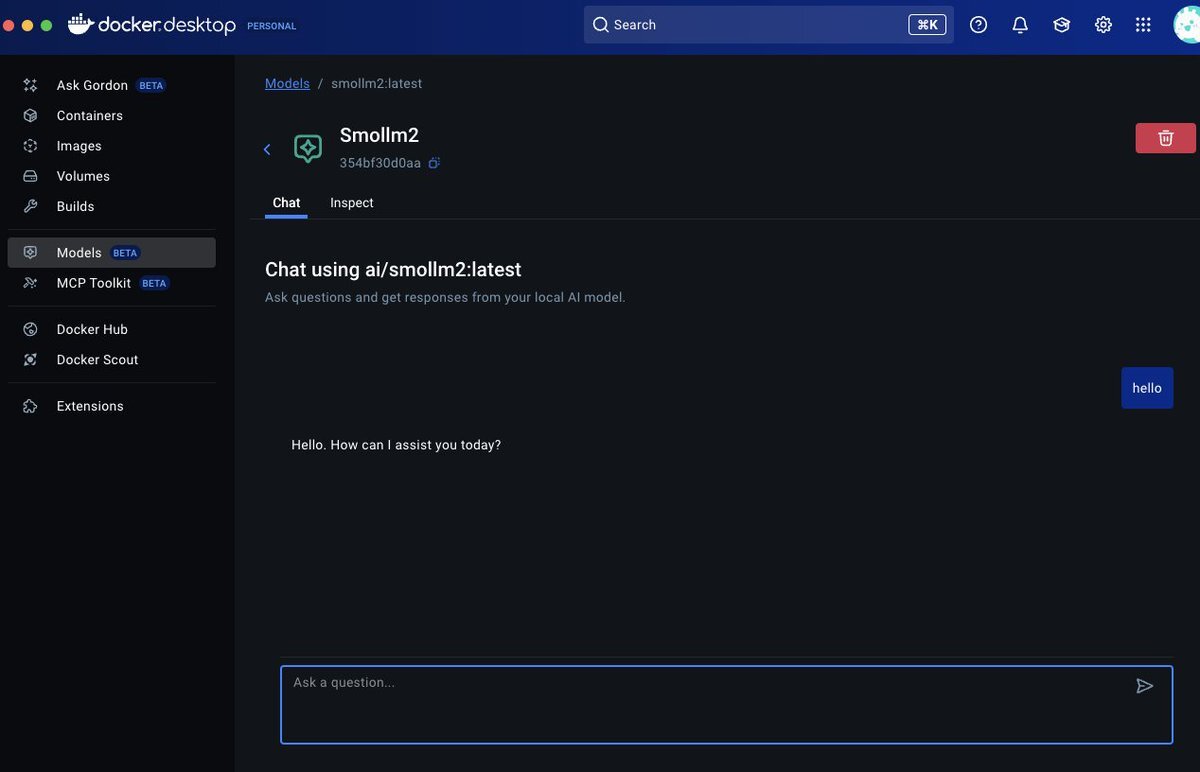Image resolution: width=1200 pixels, height=772 pixels.
Task: Open the Learning center graduation cap icon
Action: click(x=1062, y=25)
